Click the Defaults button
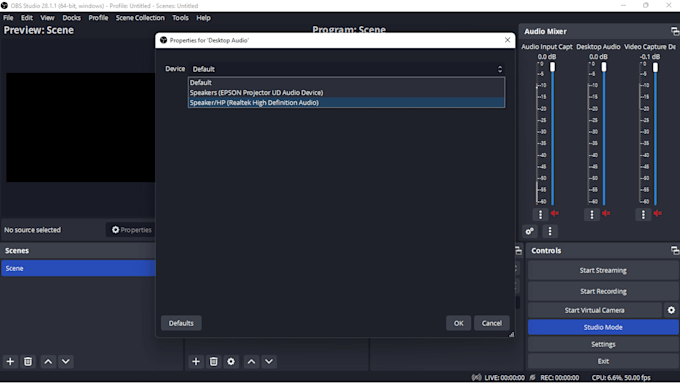Screen dimensions: 680x383 [x=181, y=323]
